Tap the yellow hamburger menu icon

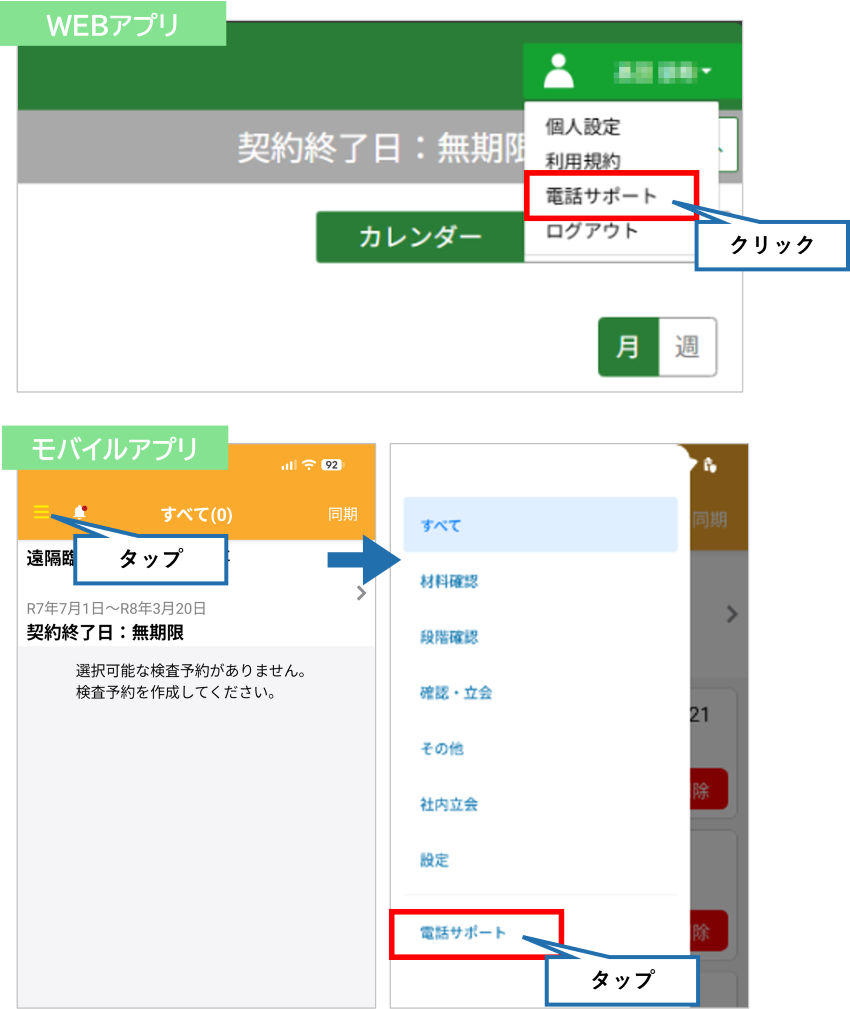coord(41,512)
